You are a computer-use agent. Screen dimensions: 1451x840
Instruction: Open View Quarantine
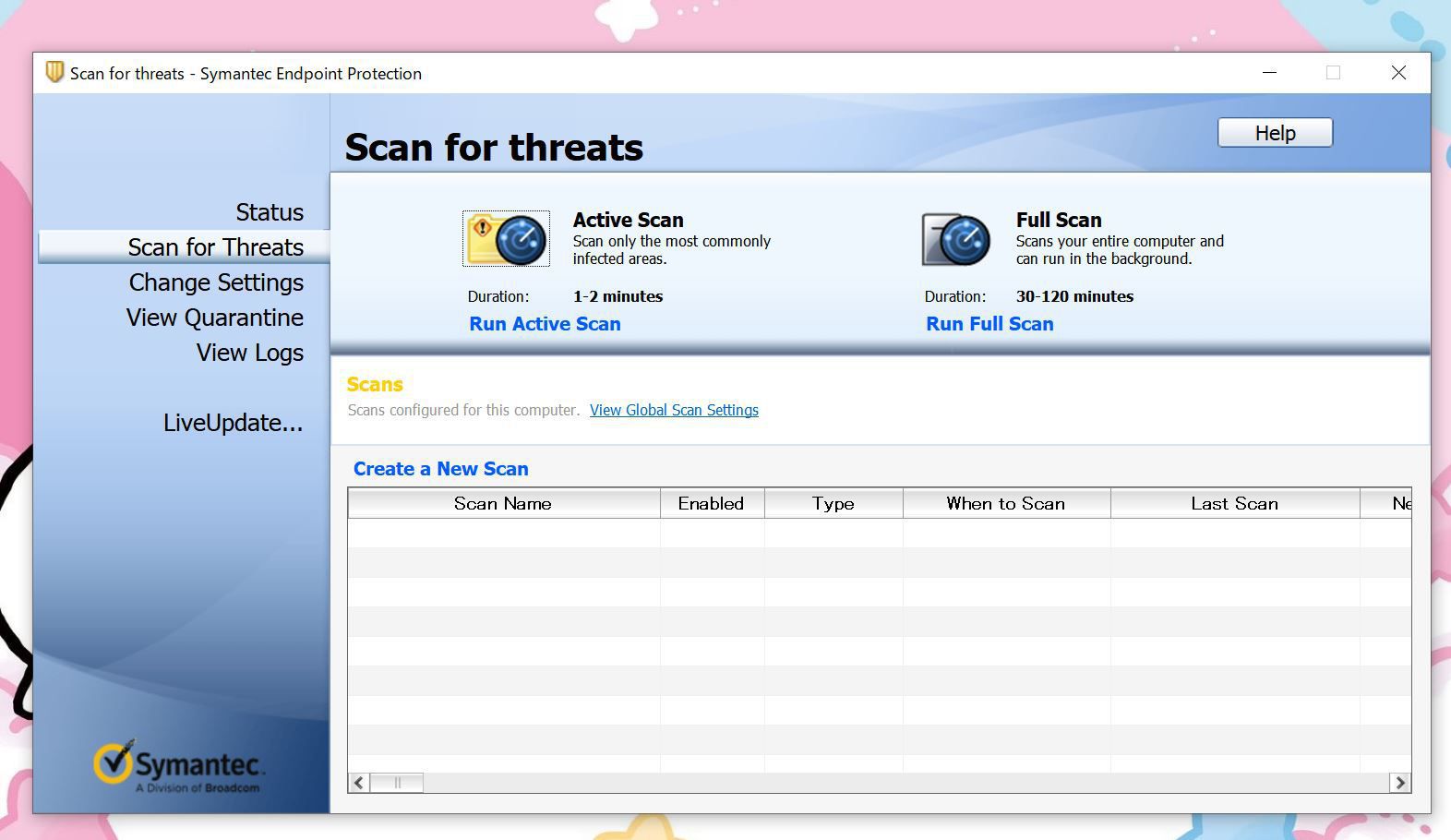[x=215, y=318]
